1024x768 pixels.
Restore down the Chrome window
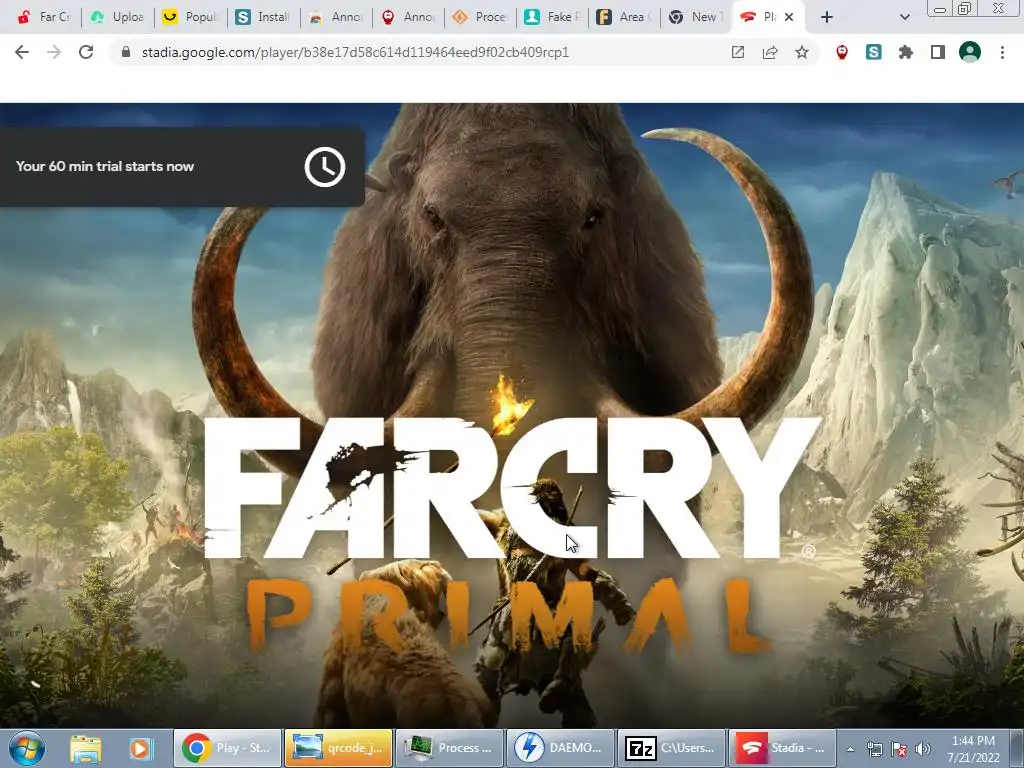[x=964, y=8]
